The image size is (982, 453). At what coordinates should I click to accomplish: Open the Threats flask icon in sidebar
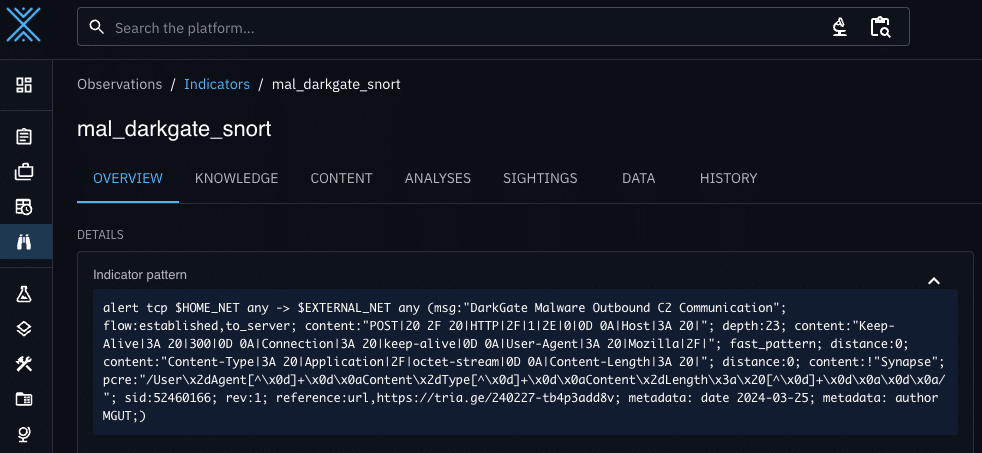tap(24, 294)
